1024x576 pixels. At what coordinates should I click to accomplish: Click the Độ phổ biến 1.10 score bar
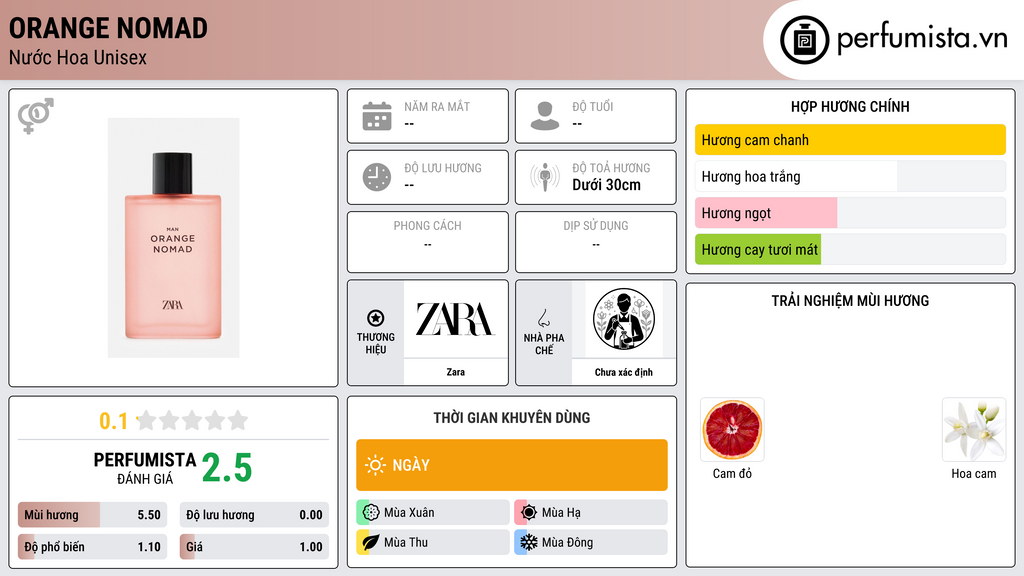(92, 547)
